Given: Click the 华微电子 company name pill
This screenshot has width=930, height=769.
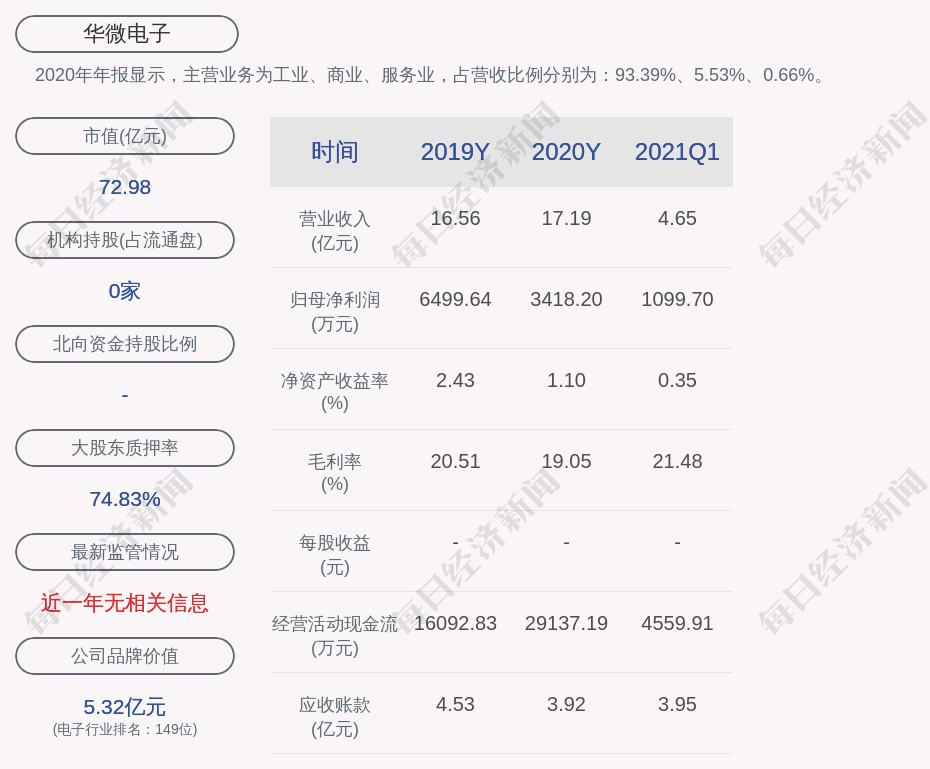Looking at the screenshot, I should 127,34.
